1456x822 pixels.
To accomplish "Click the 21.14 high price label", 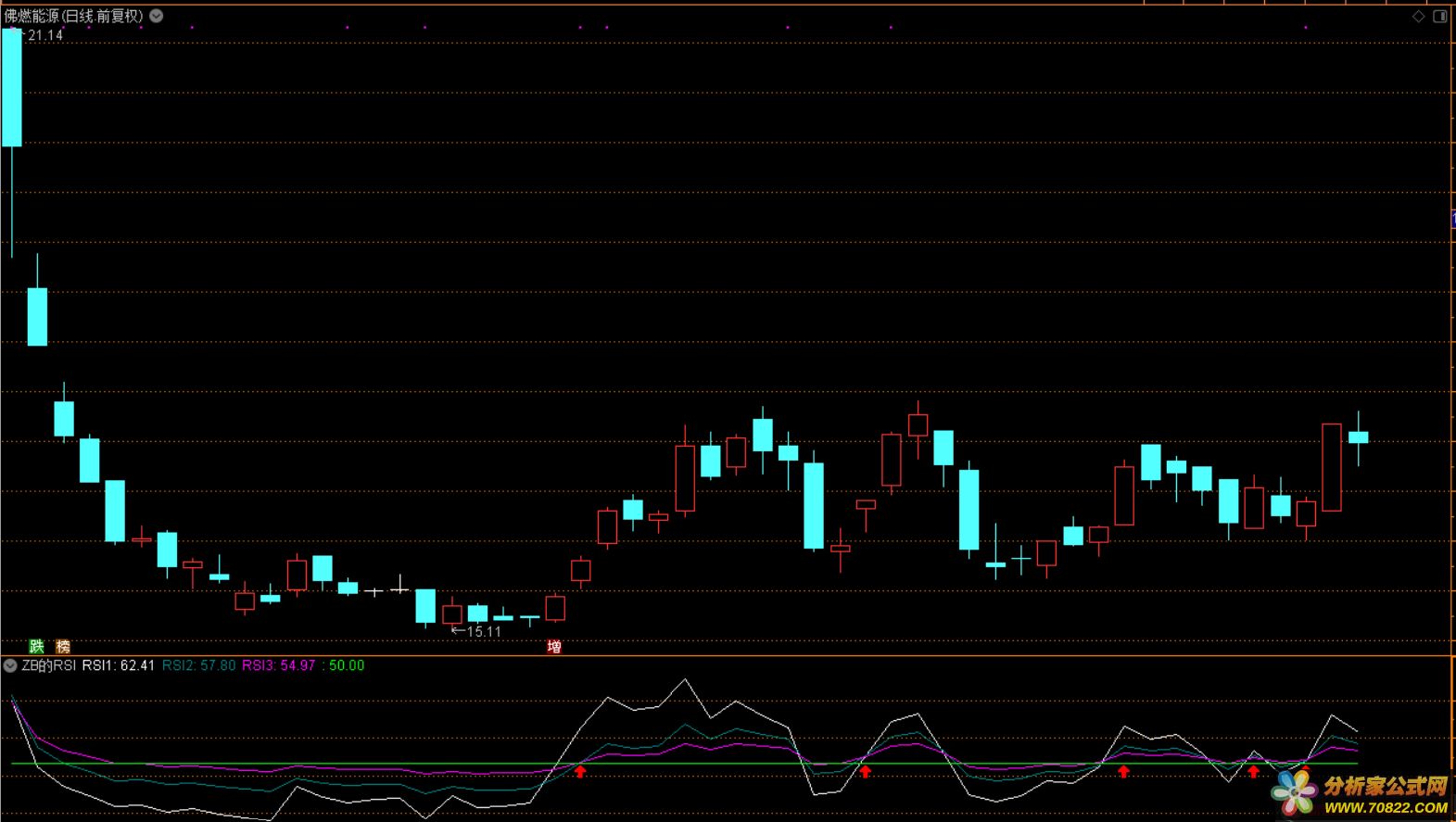I will click(x=44, y=35).
